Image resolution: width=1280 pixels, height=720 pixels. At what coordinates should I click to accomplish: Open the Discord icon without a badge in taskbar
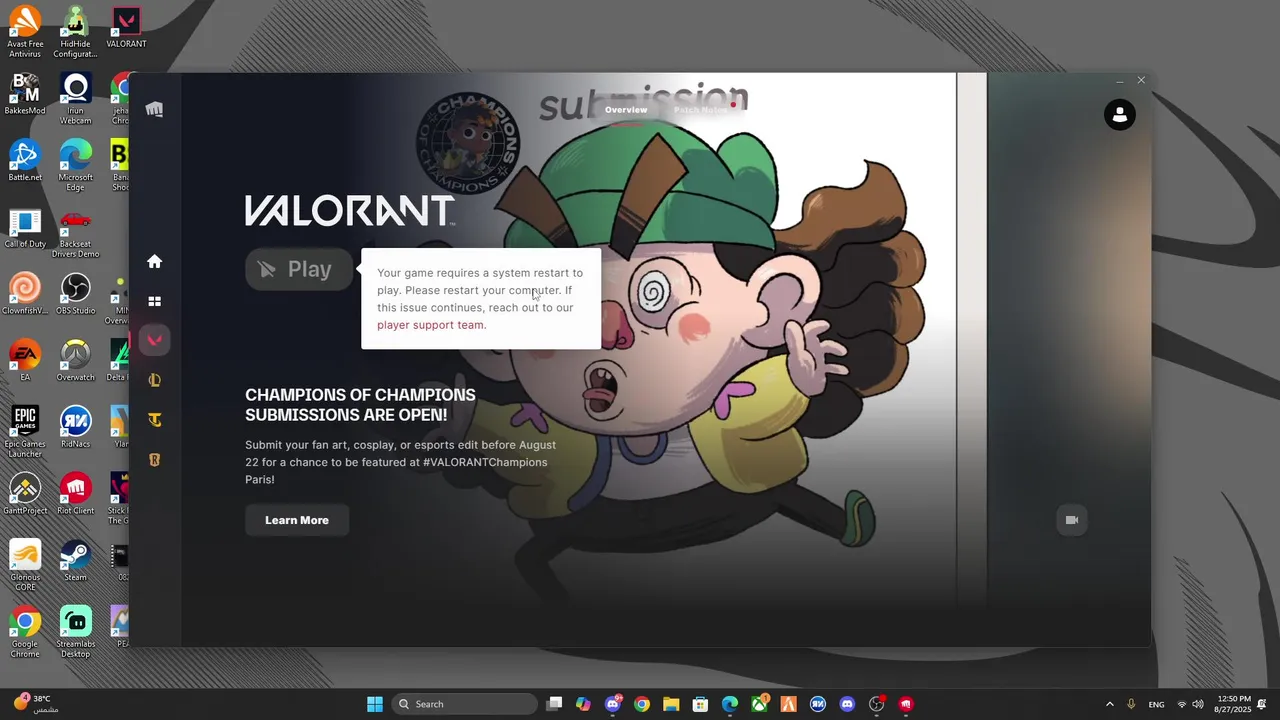point(848,704)
